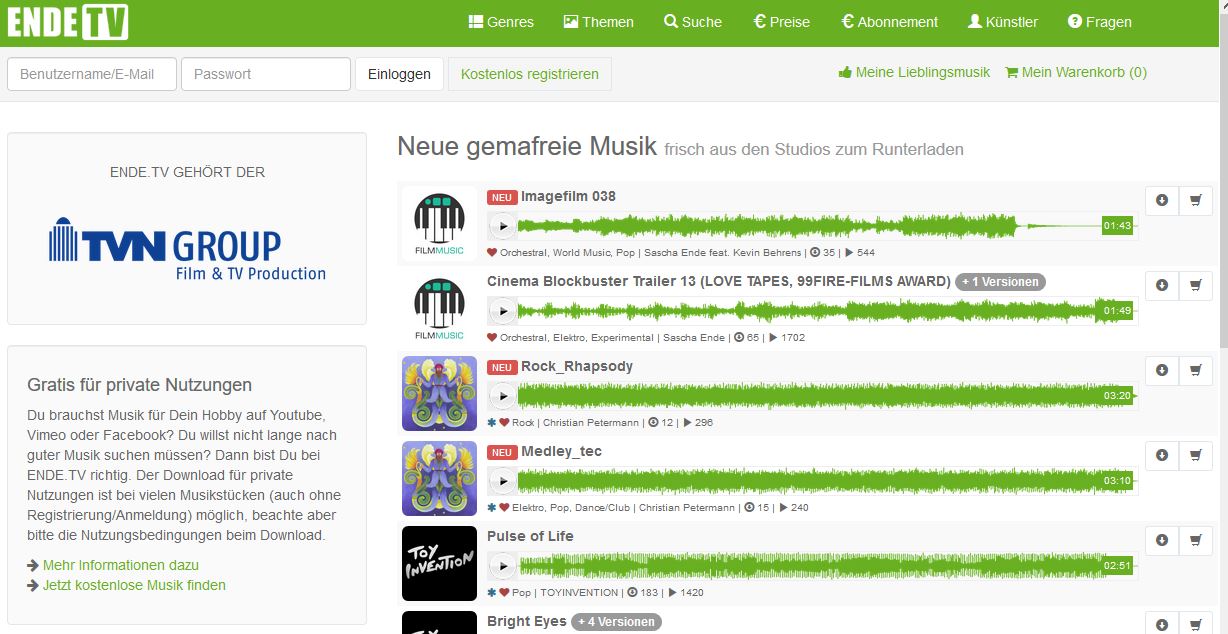Add Pulse of Life to cart
Viewport: 1228px width, 634px height.
1195,540
